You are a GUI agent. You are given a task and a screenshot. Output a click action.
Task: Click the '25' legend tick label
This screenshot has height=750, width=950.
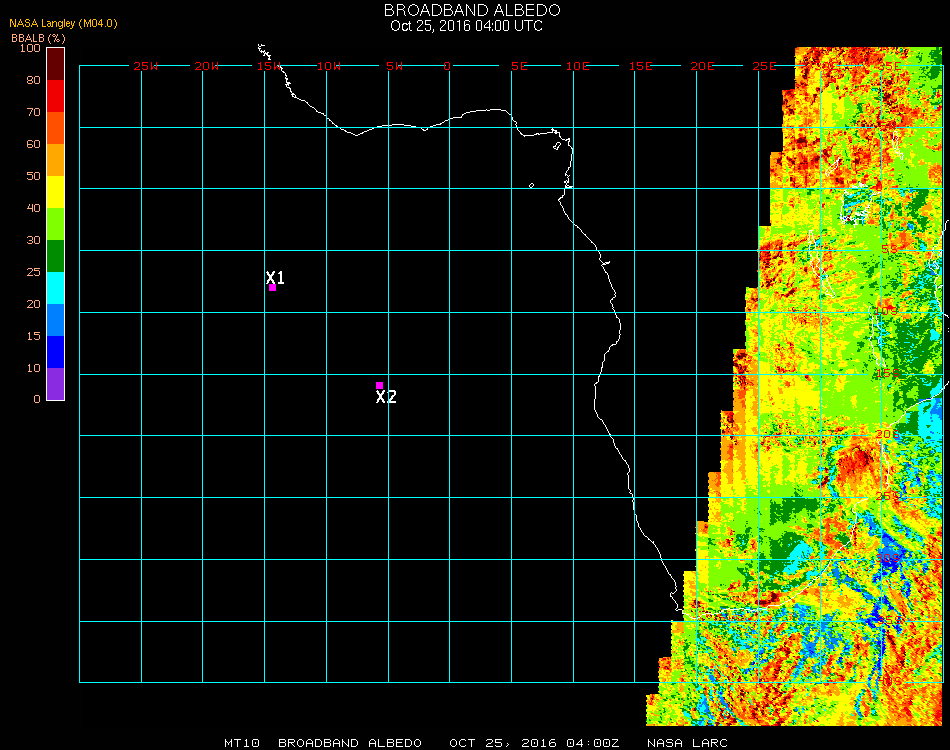(x=33, y=272)
